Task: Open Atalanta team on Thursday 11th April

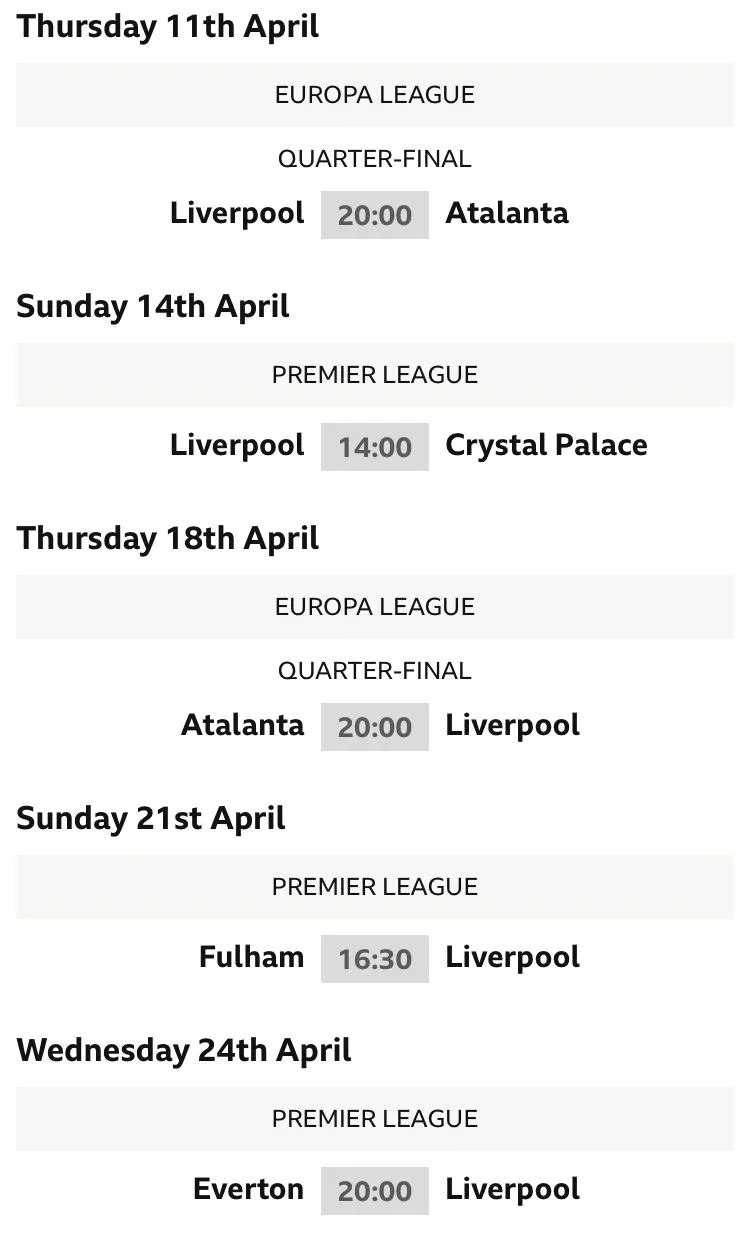Action: pyautogui.click(x=506, y=213)
